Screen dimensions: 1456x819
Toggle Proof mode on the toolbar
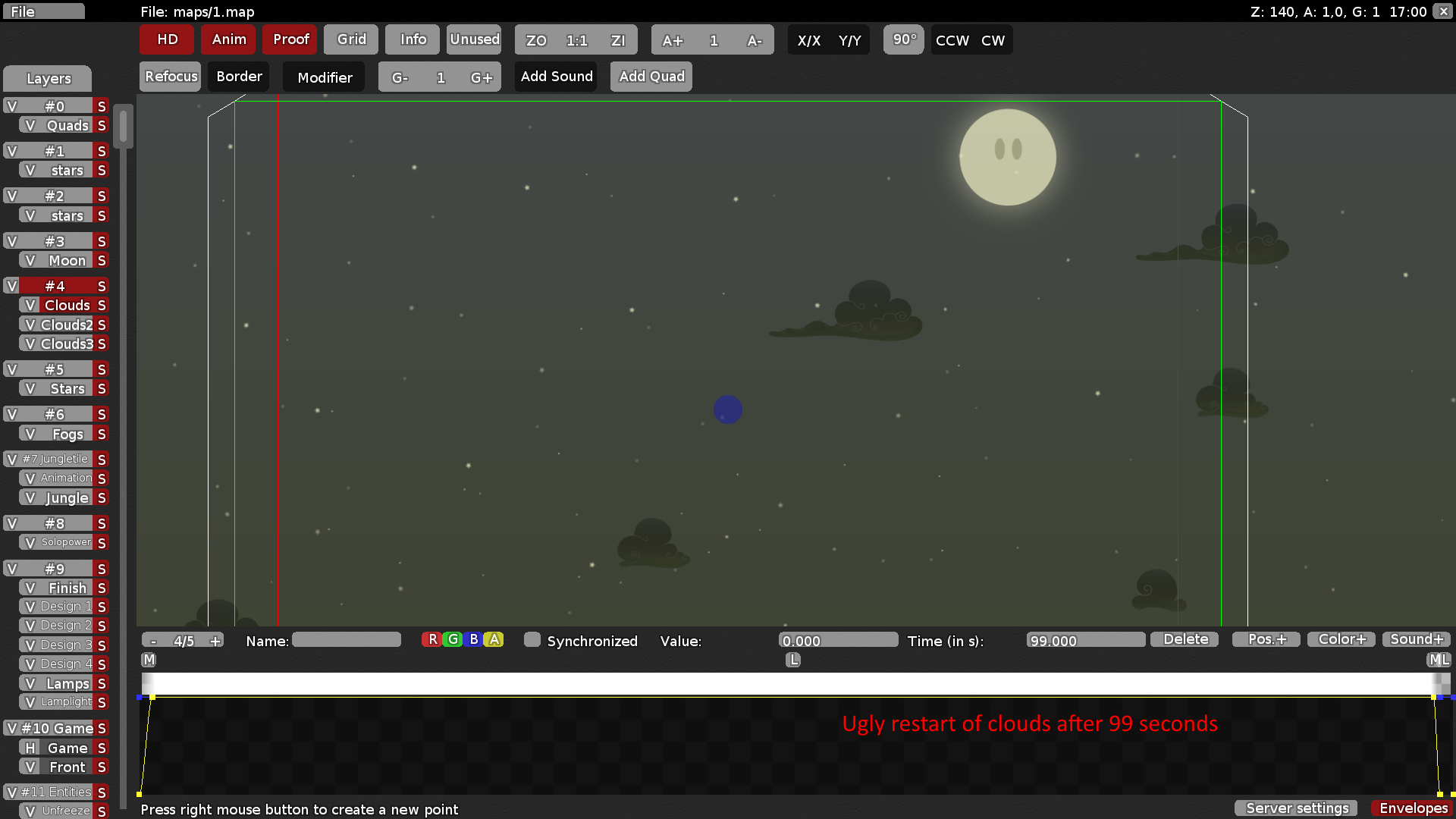(289, 39)
